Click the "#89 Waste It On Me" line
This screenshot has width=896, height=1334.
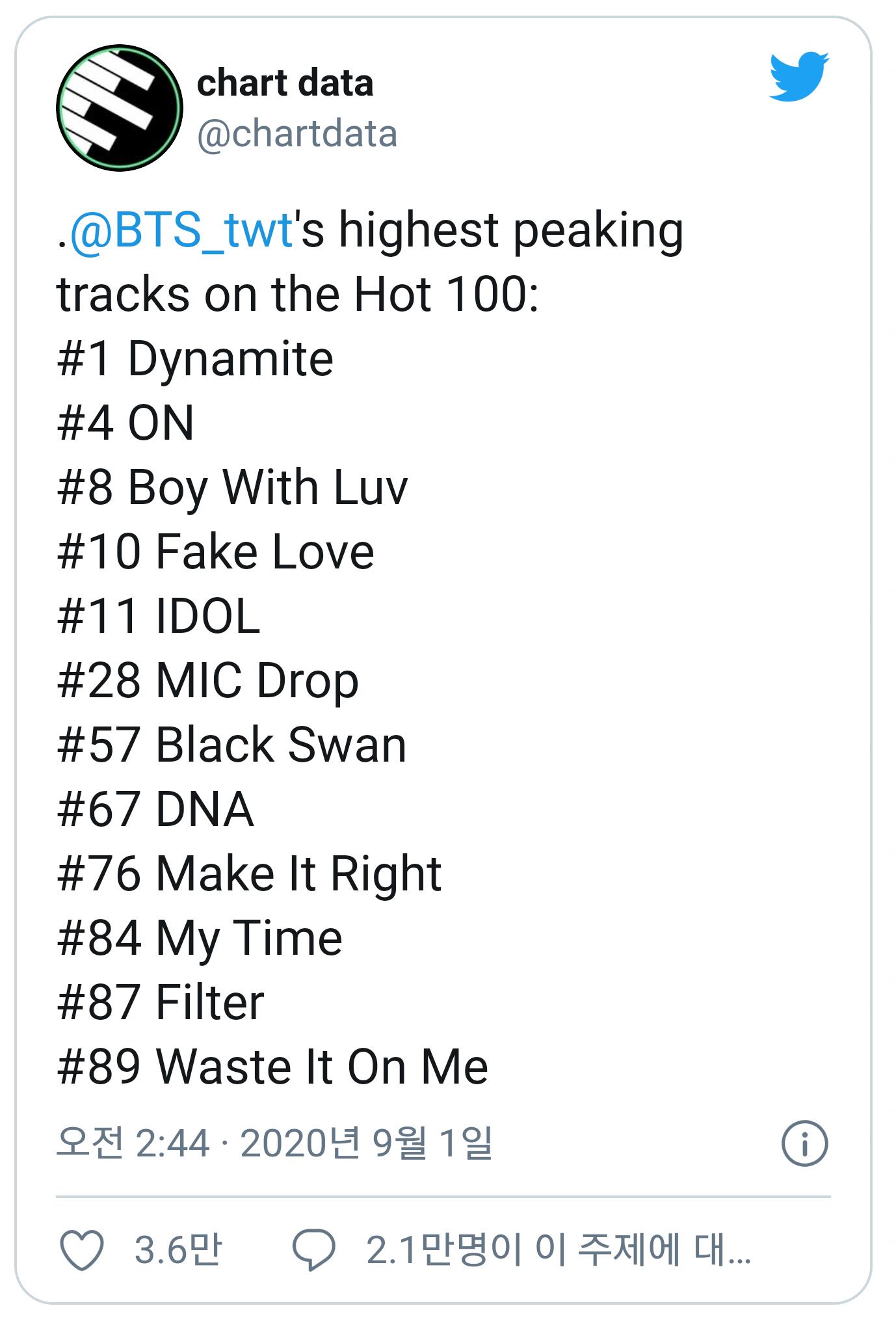pos(272,1067)
